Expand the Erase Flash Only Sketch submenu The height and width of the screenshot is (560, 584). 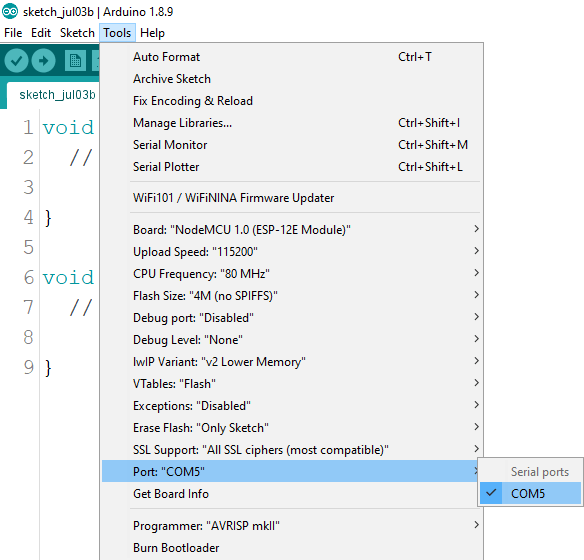(292, 427)
